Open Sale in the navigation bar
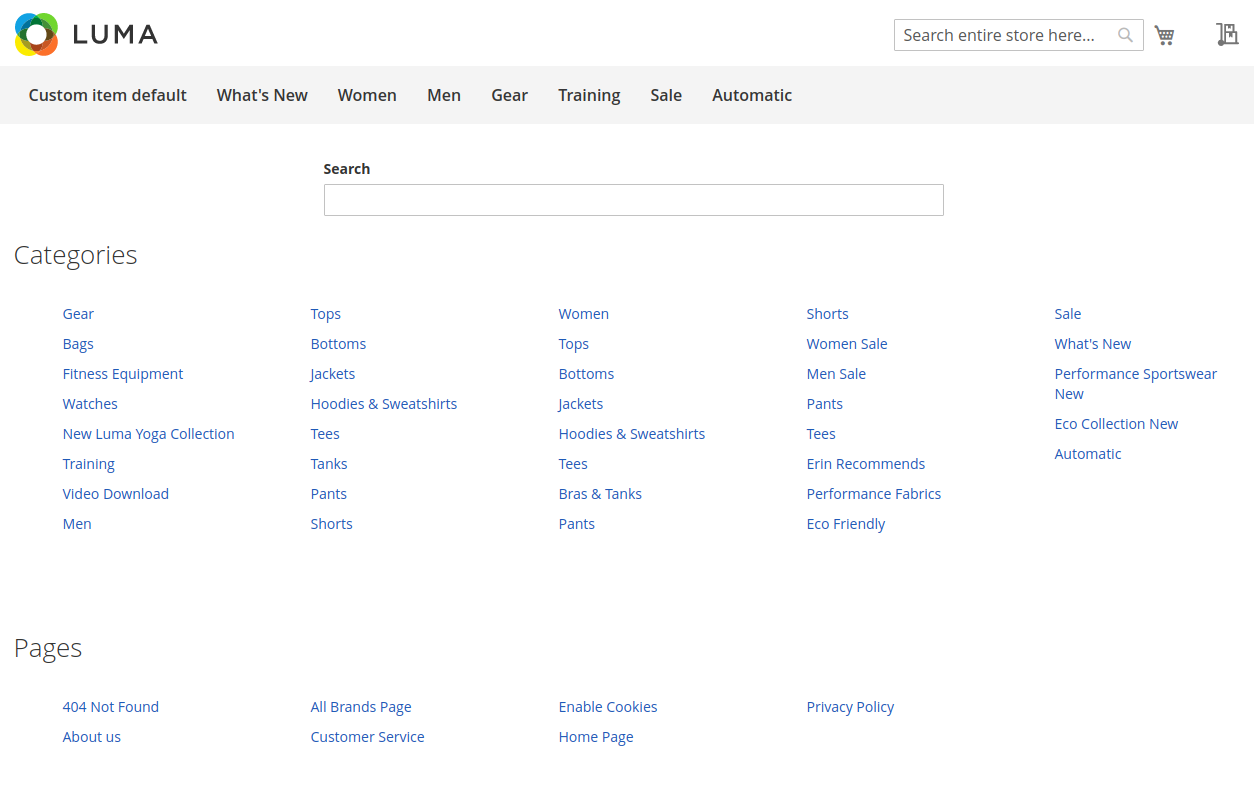Image resolution: width=1254 pixels, height=792 pixels. coord(666,95)
